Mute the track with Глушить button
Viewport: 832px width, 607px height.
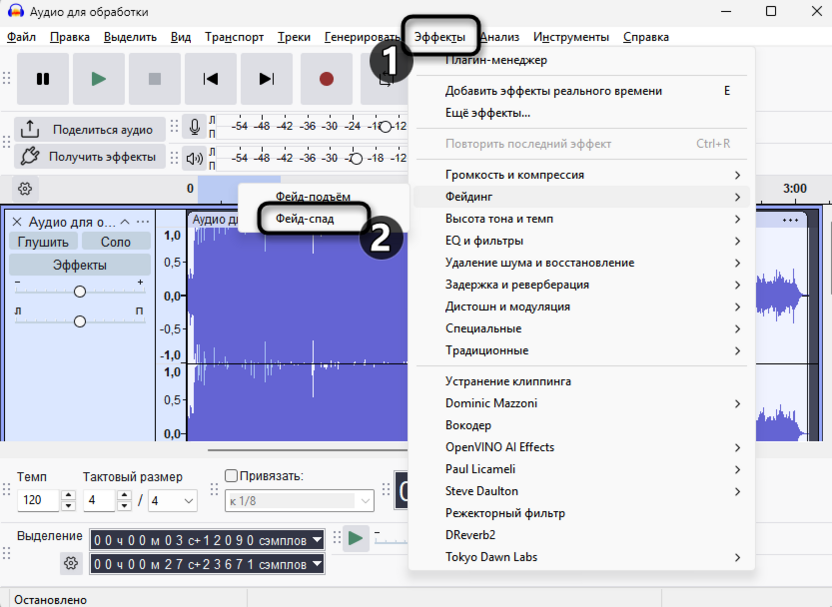(x=44, y=242)
